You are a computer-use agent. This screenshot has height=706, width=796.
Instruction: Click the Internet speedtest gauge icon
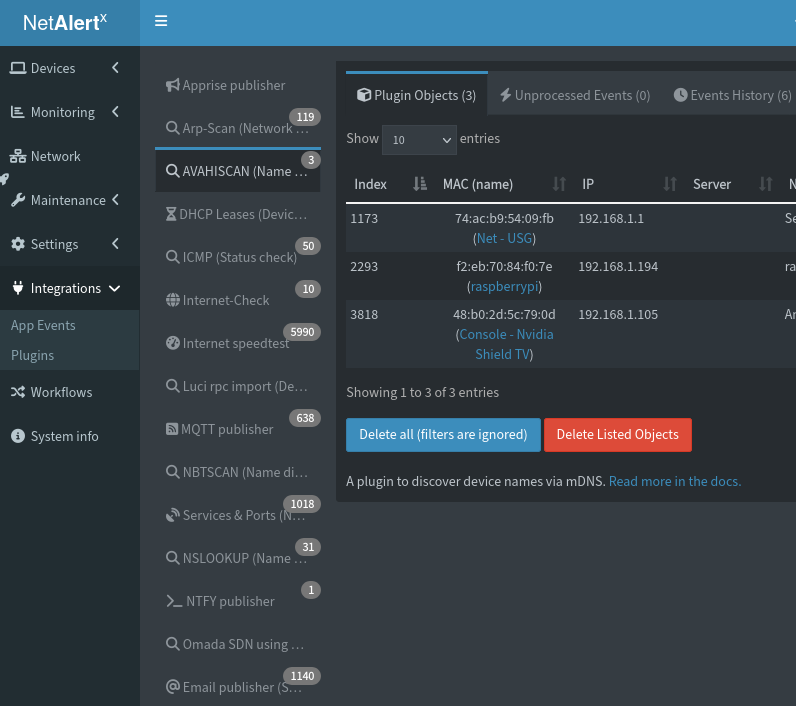(x=173, y=343)
